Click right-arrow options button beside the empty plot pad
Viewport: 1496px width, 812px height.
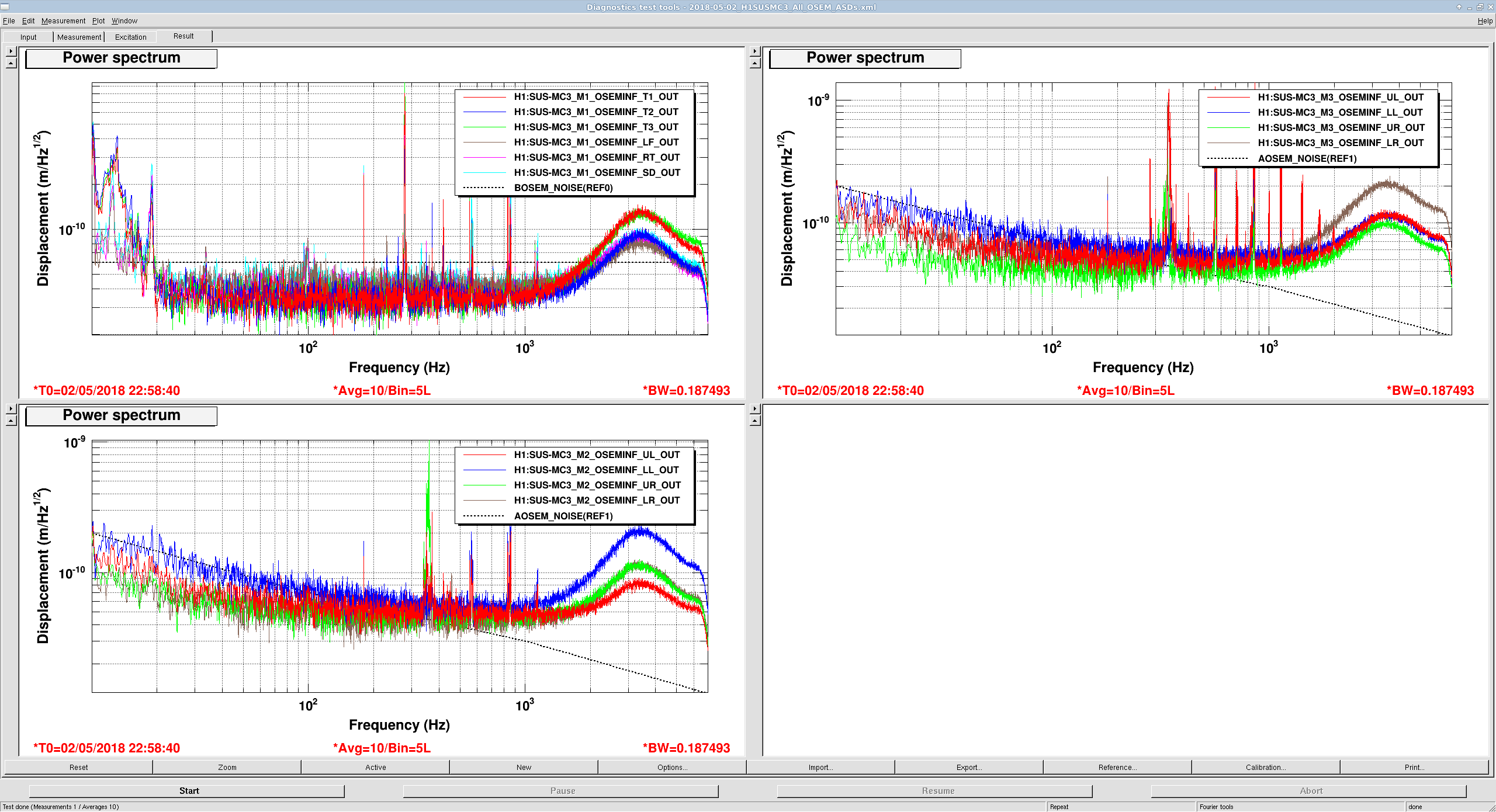[755, 409]
